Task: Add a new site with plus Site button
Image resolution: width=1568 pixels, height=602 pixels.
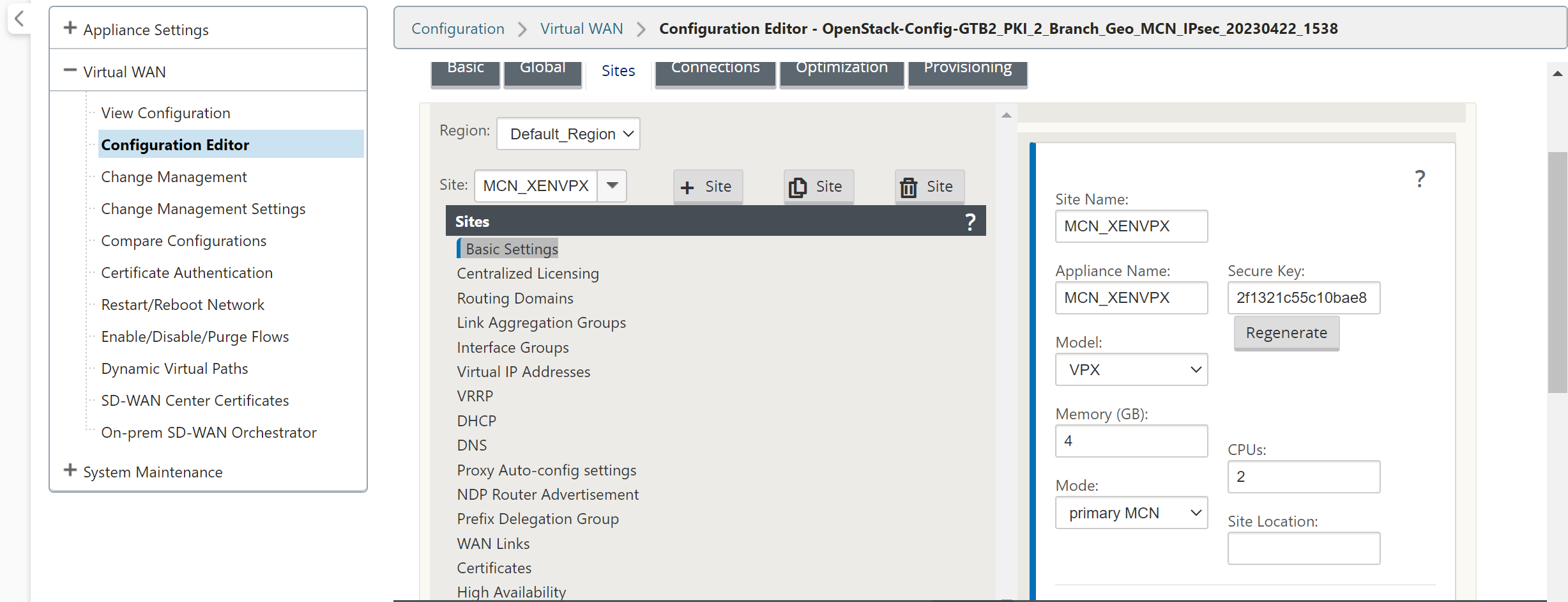Action: 708,187
